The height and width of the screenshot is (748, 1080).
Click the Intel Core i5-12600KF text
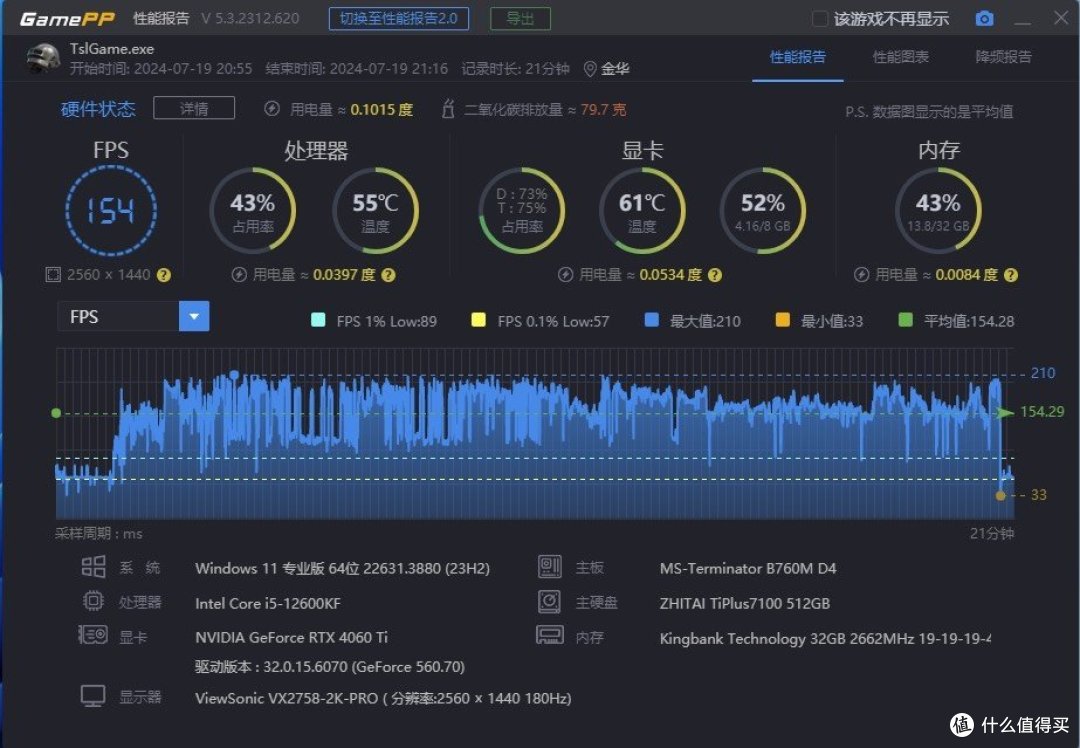[x=268, y=603]
